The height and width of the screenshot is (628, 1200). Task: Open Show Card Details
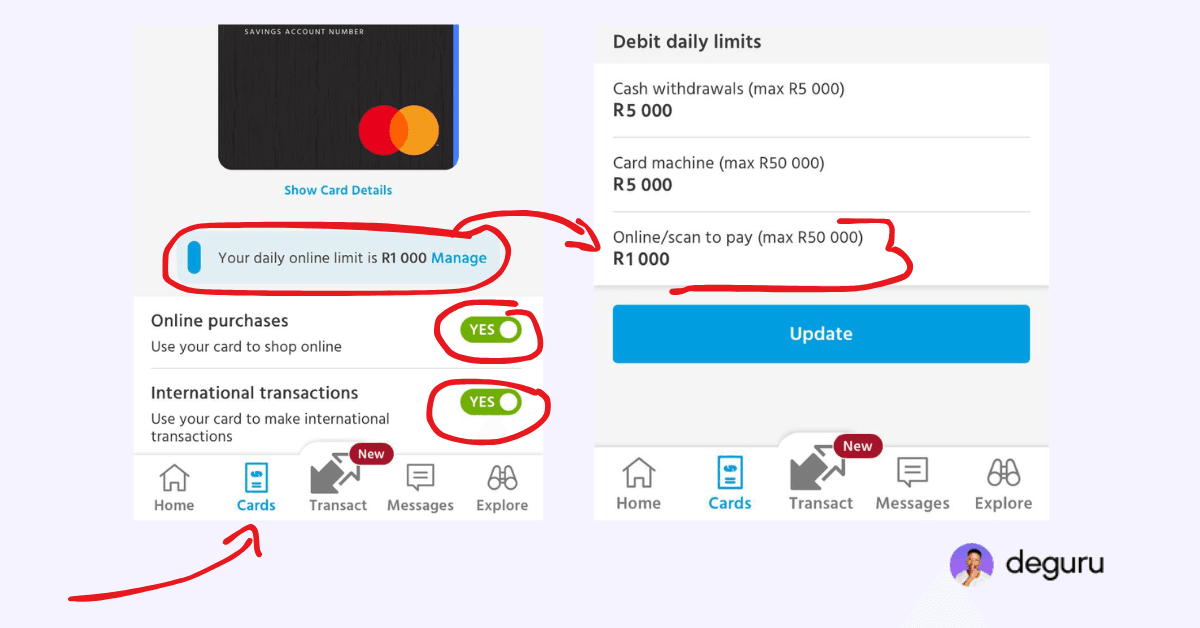click(x=338, y=190)
